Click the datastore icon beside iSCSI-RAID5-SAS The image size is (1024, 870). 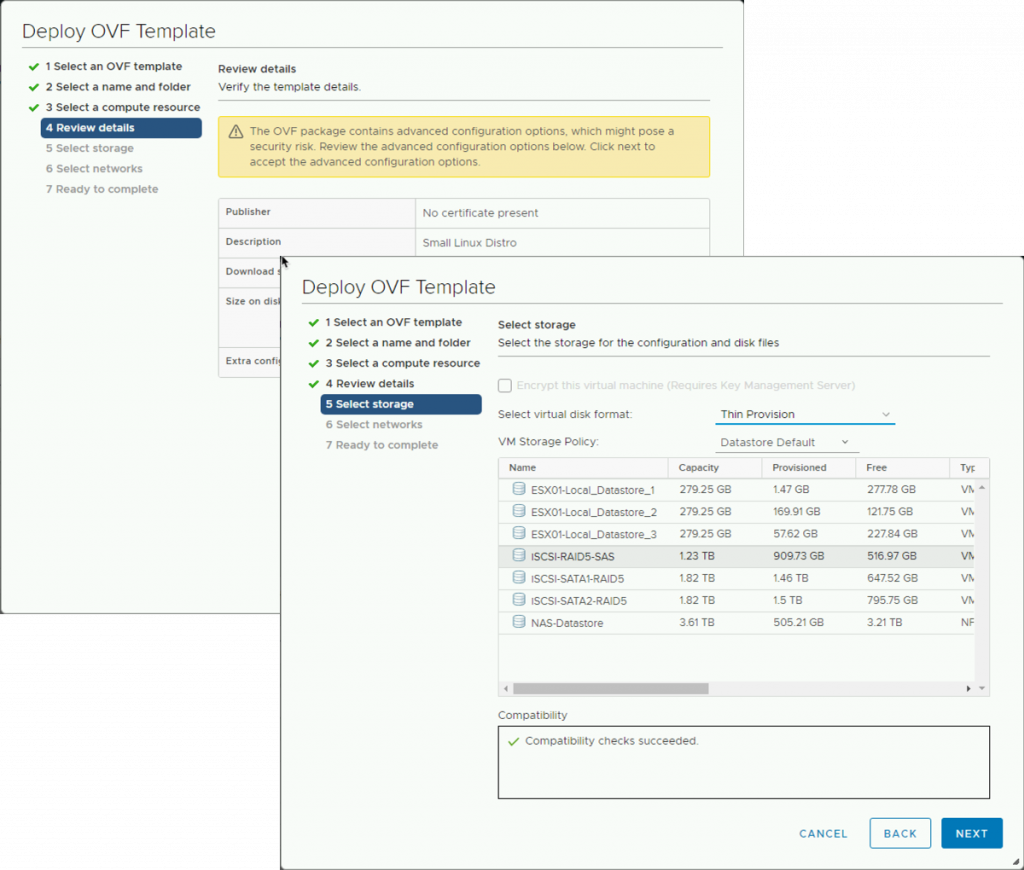519,555
